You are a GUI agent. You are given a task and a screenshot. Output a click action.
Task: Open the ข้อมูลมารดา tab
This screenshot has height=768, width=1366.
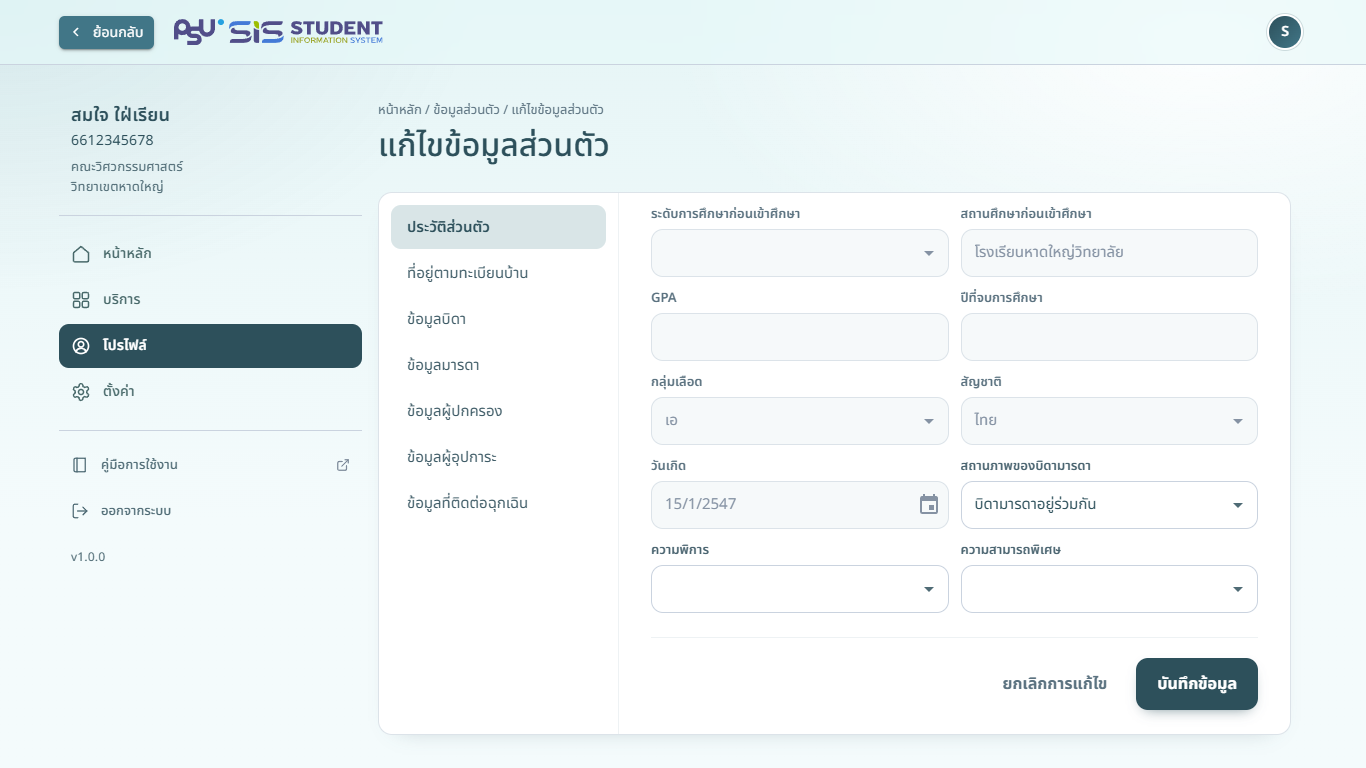coord(498,365)
